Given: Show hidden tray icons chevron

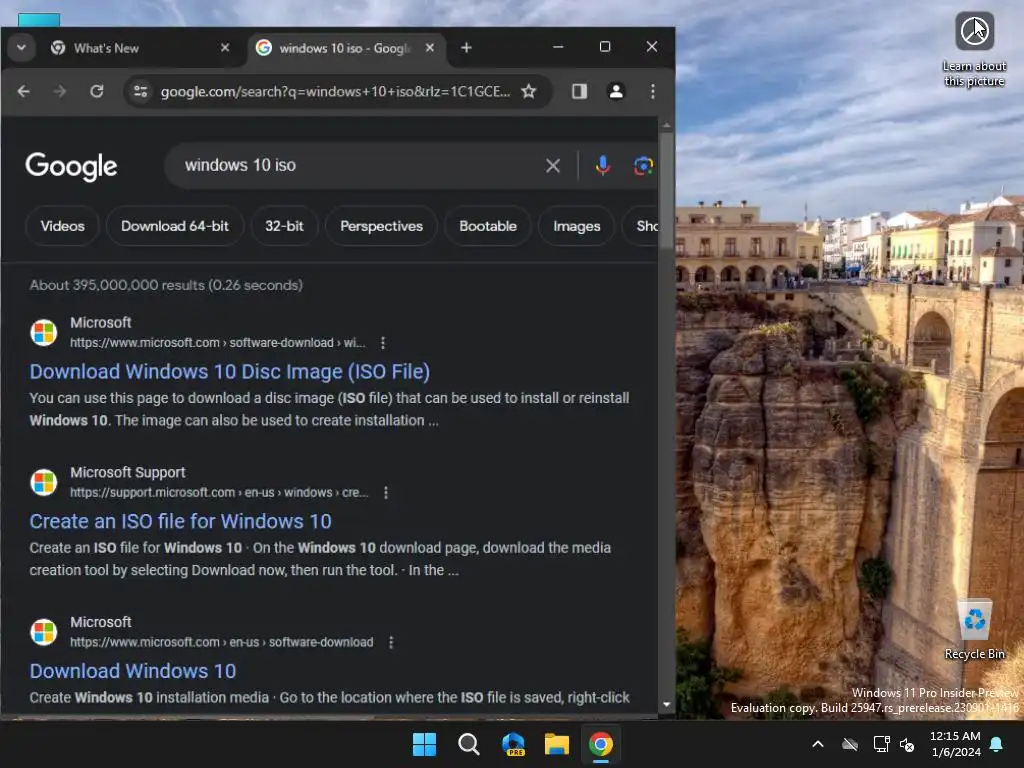Looking at the screenshot, I should click(818, 744).
